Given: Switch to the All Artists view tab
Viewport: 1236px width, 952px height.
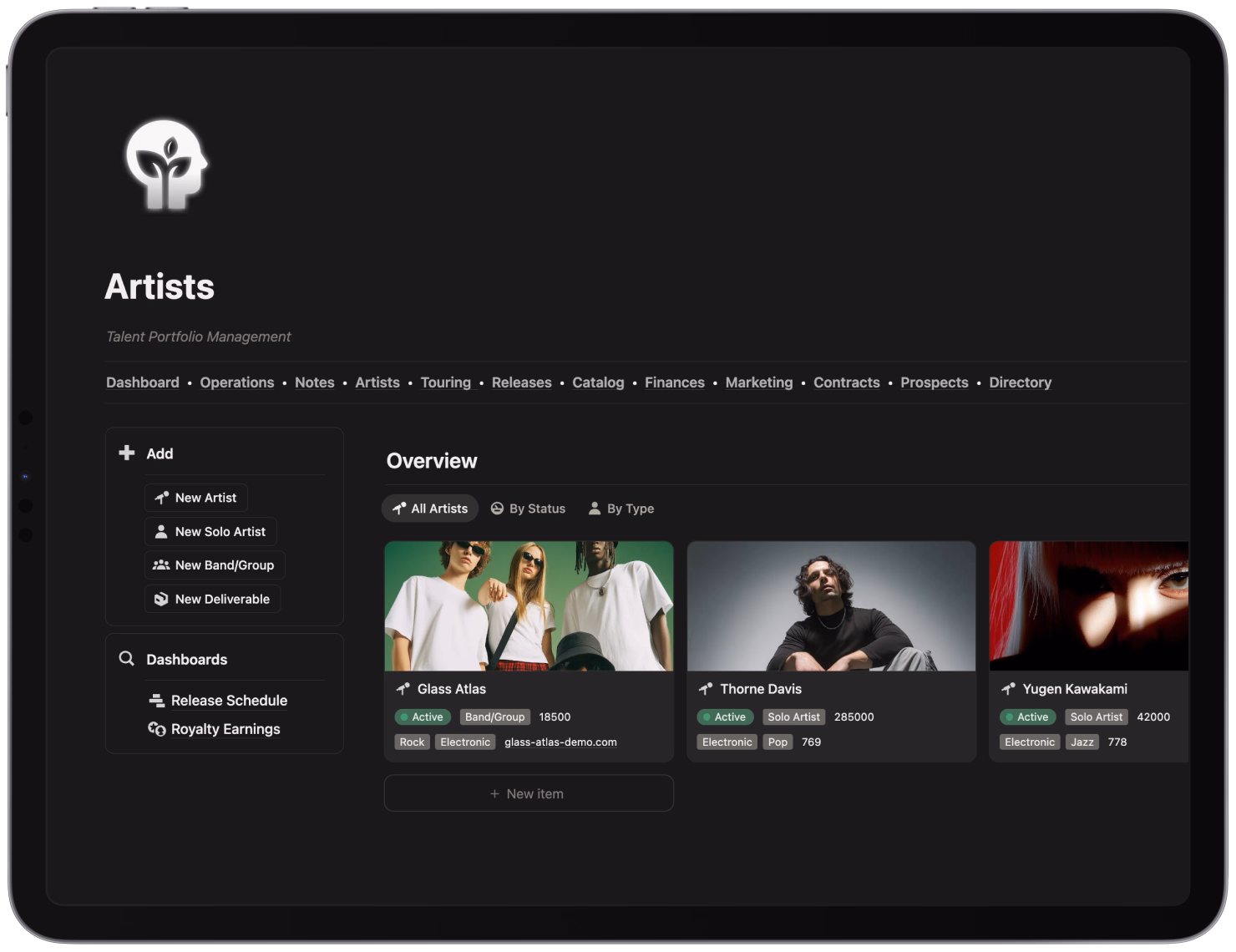Looking at the screenshot, I should 430,509.
